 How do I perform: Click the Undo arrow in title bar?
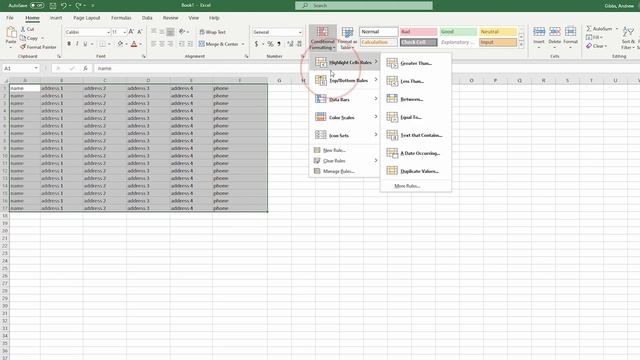click(64, 5)
